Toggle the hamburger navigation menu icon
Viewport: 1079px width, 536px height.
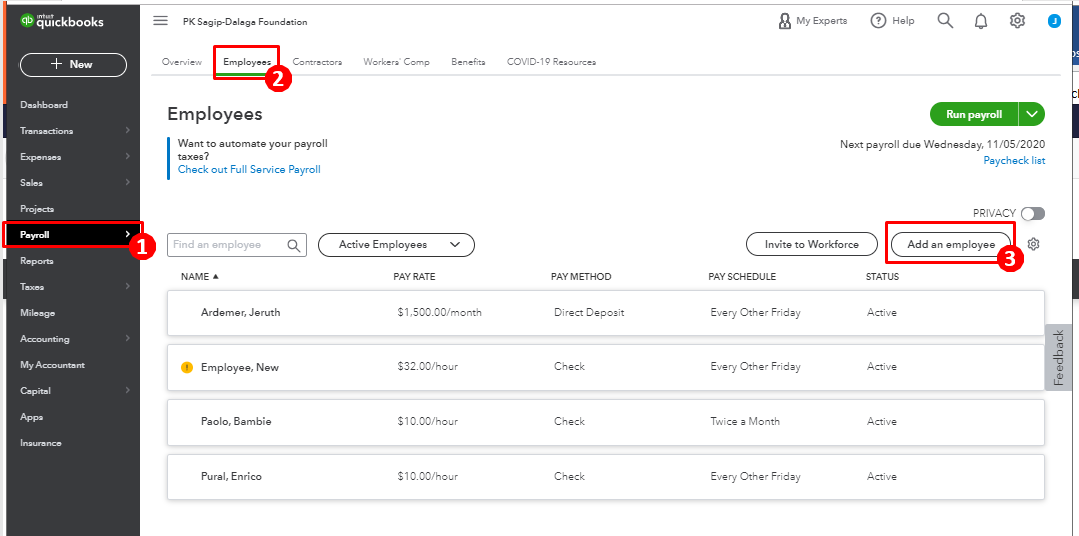click(160, 21)
